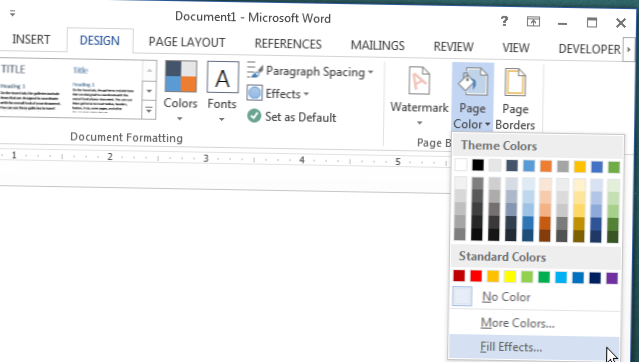Click Paragraph Spacing label

(315, 72)
